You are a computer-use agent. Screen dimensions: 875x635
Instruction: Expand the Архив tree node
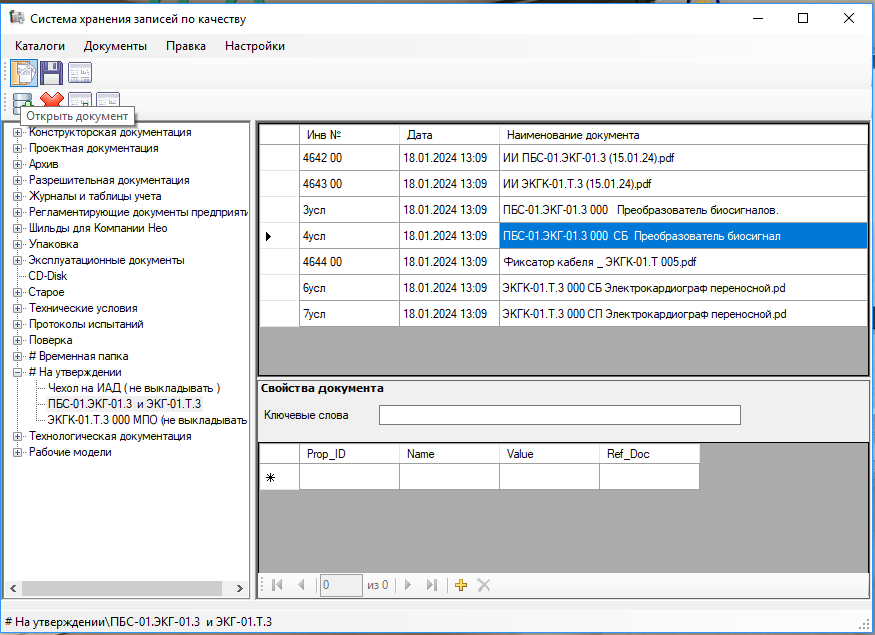coord(18,165)
